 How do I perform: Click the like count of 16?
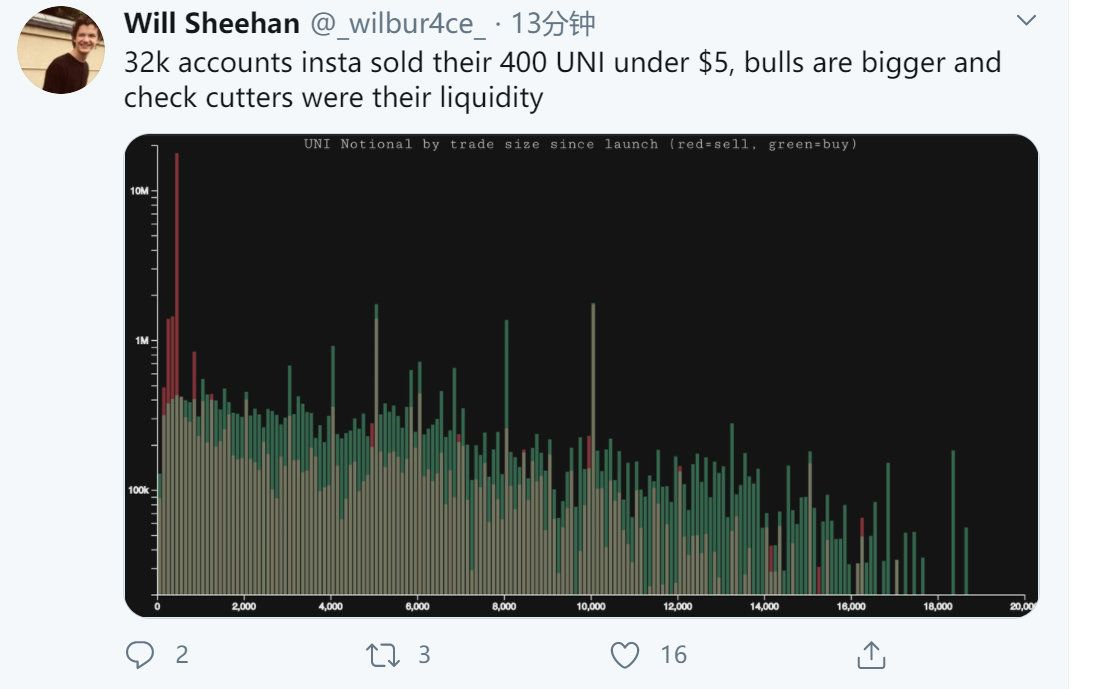673,655
